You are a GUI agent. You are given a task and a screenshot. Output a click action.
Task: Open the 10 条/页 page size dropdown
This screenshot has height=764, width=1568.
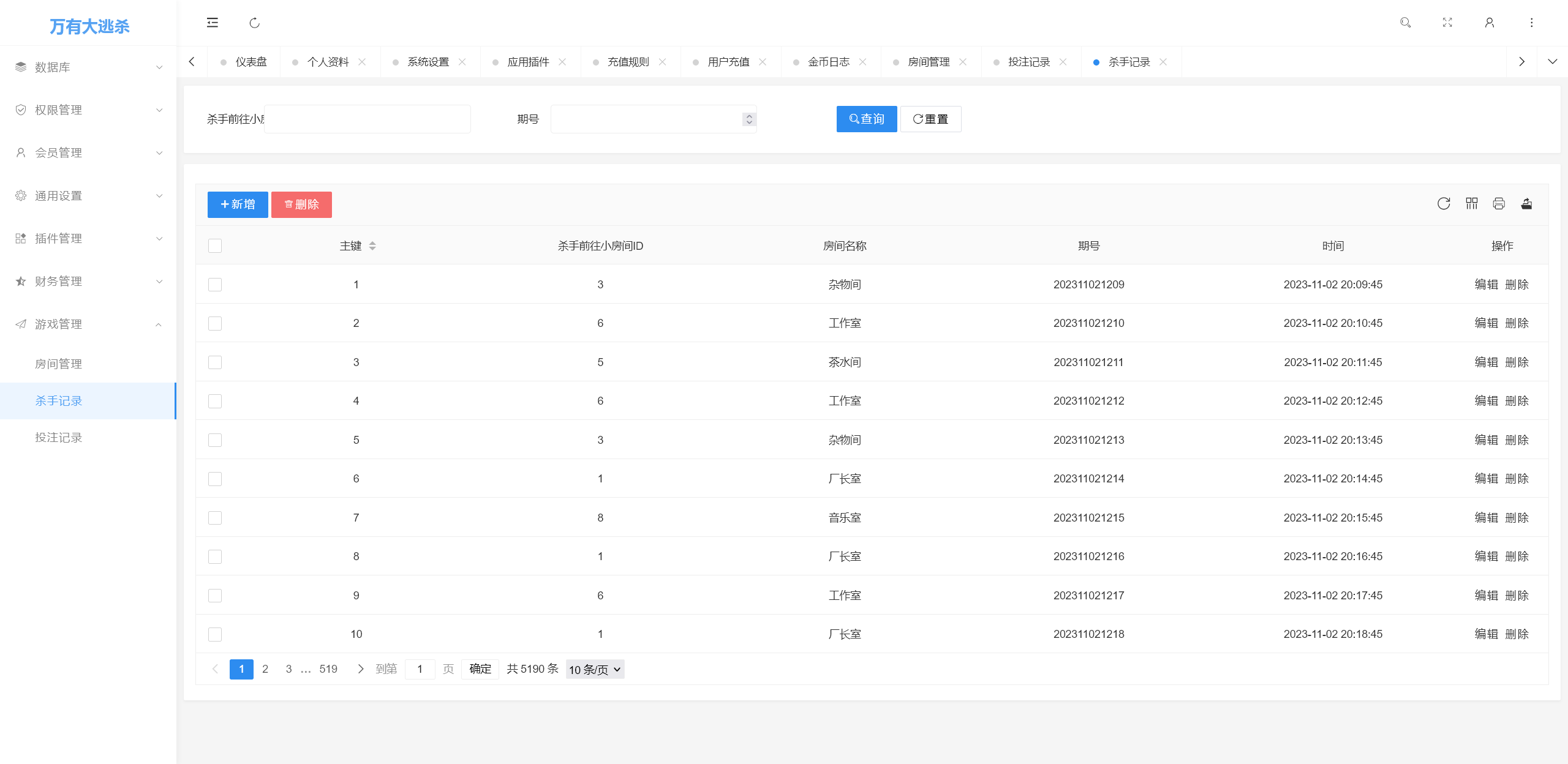tap(594, 669)
